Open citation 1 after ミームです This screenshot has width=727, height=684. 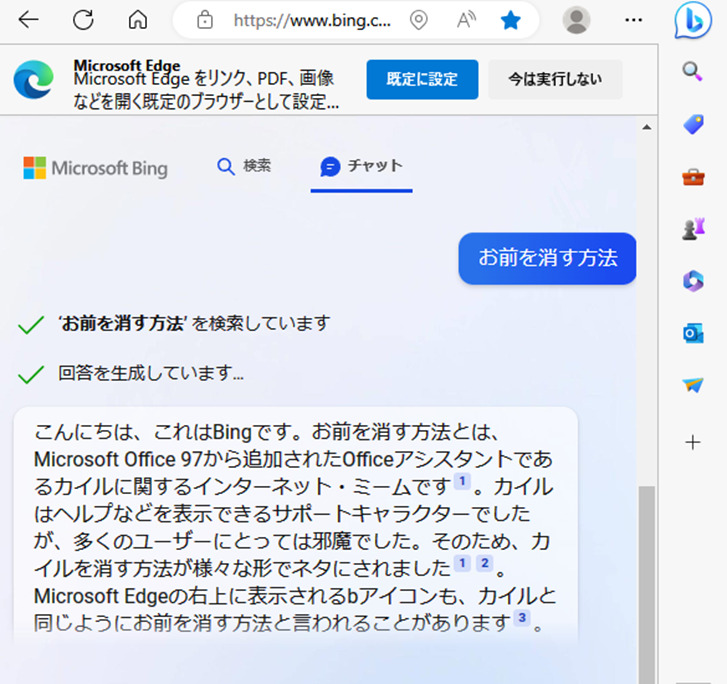point(462,481)
